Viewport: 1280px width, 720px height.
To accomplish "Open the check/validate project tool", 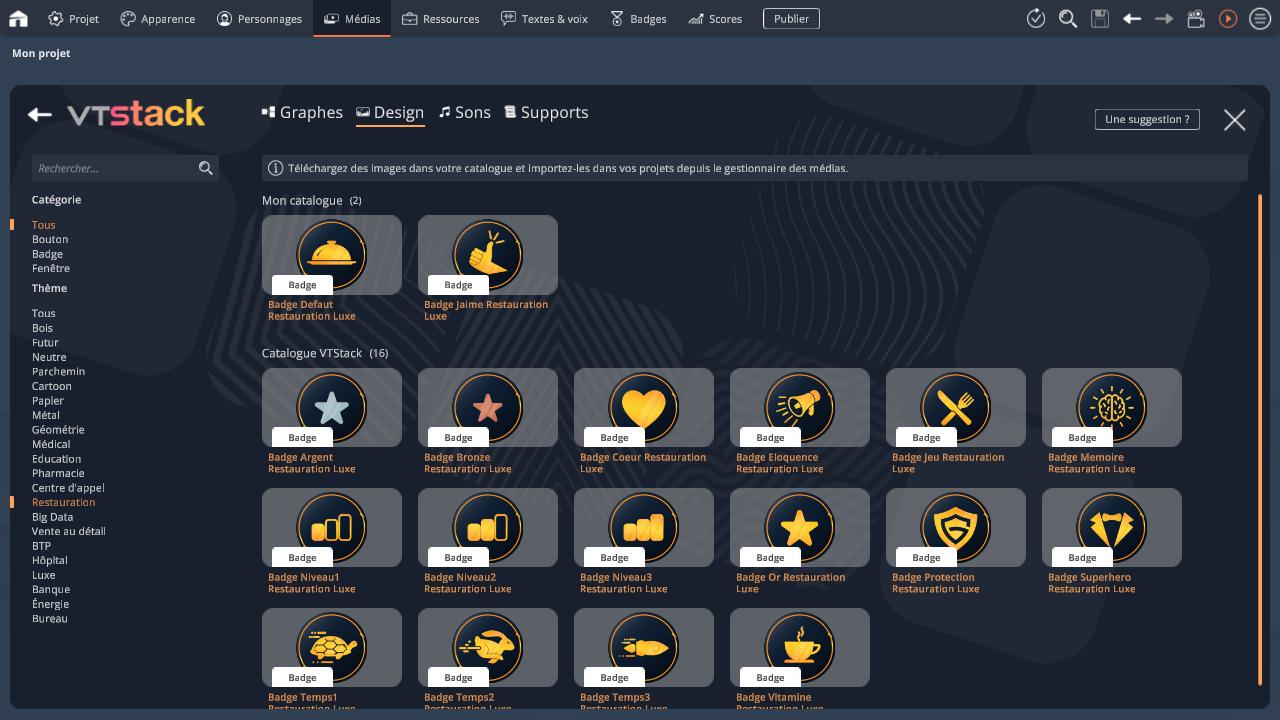I will coord(1036,18).
